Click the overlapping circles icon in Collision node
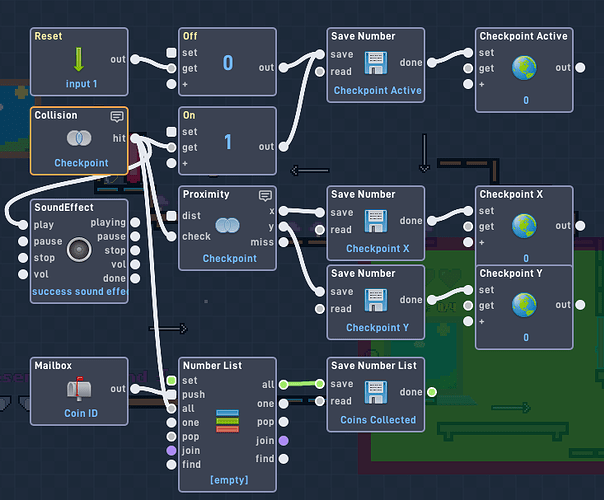The width and height of the screenshot is (604, 500). tap(79, 138)
